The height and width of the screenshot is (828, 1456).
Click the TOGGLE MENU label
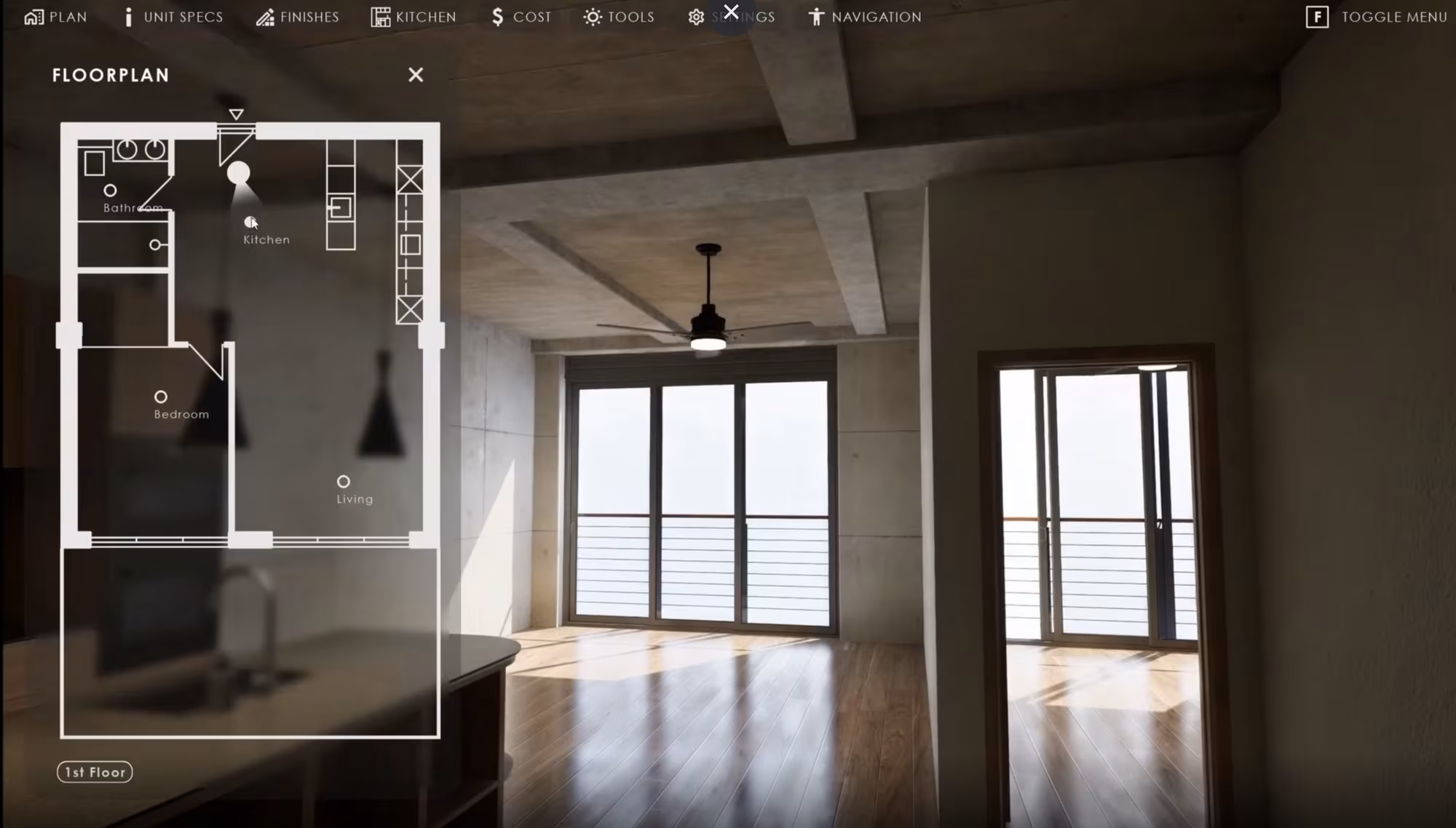pyautogui.click(x=1393, y=17)
